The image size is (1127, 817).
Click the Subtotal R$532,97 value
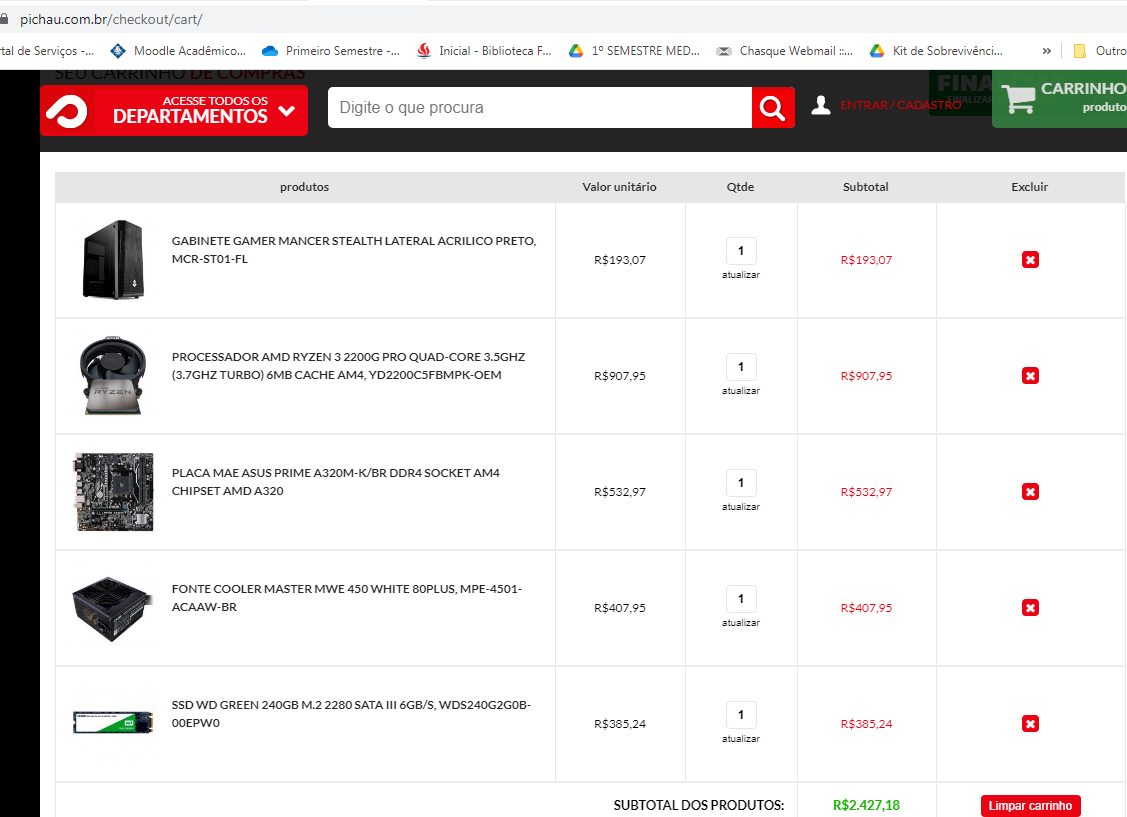coord(866,492)
